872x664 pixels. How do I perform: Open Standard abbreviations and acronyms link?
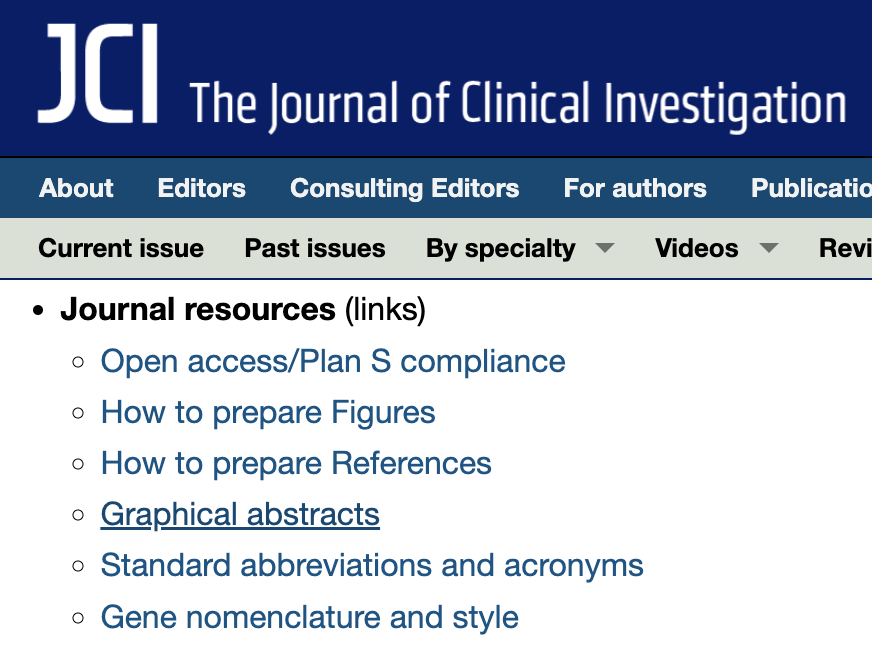[x=372, y=566]
